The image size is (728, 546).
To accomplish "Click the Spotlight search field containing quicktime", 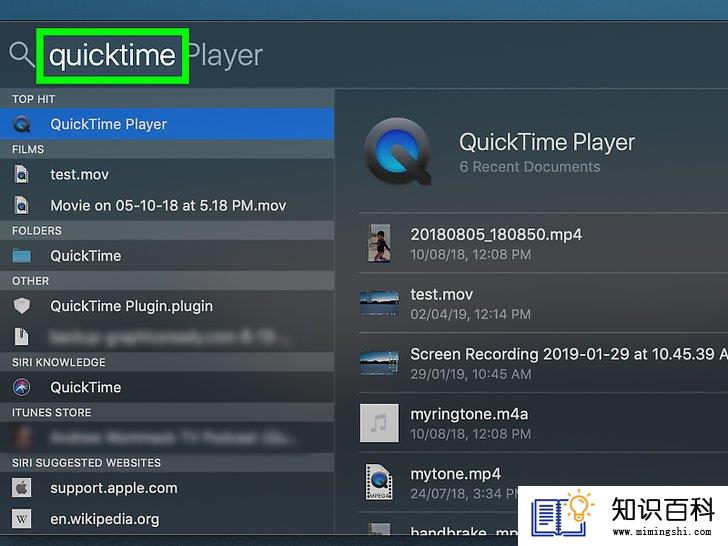I will tap(112, 56).
